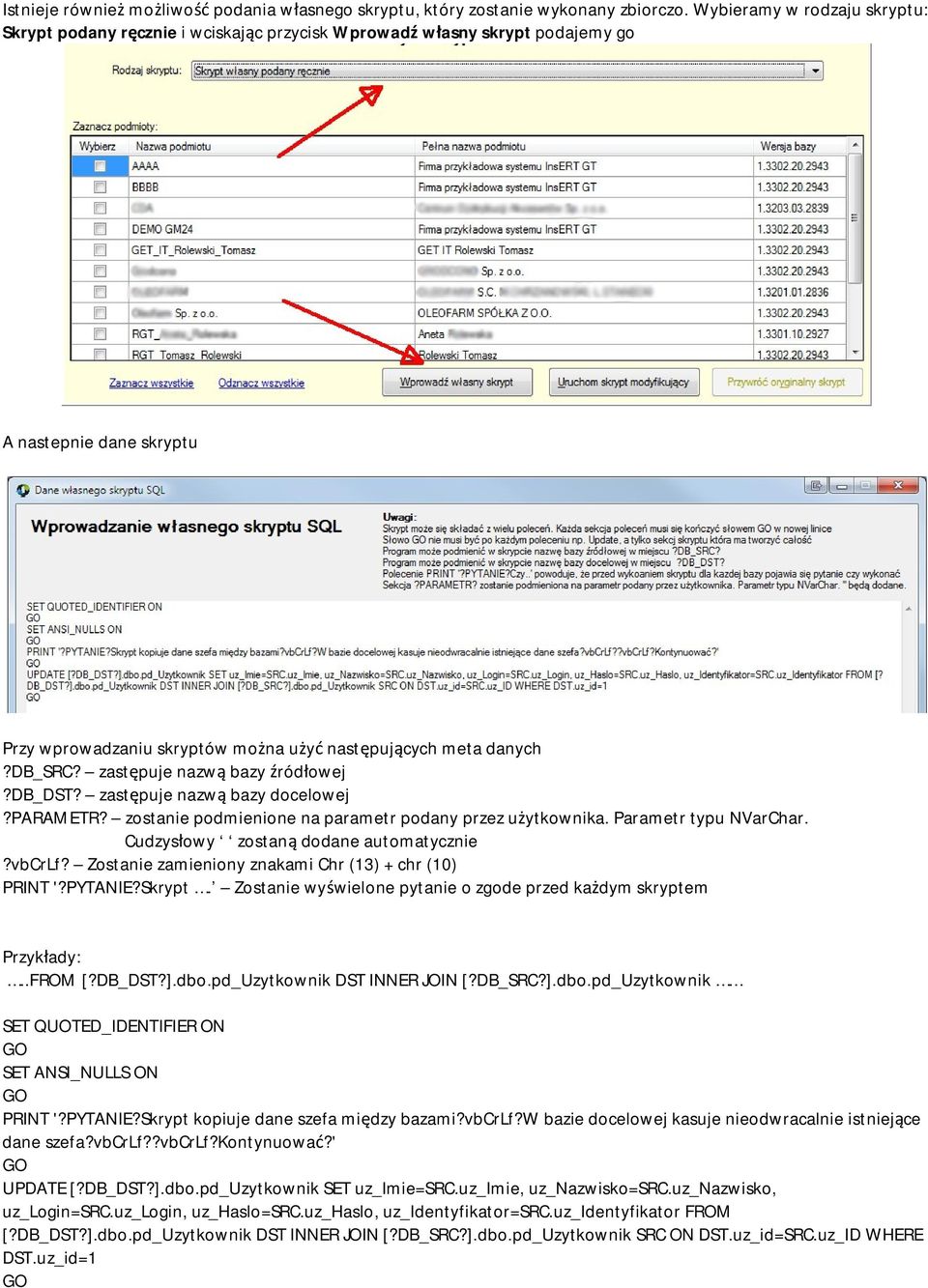Select checkbox in row with version 1.3201.01.2836
Screen dimensions: 928x1288
coord(100,292)
